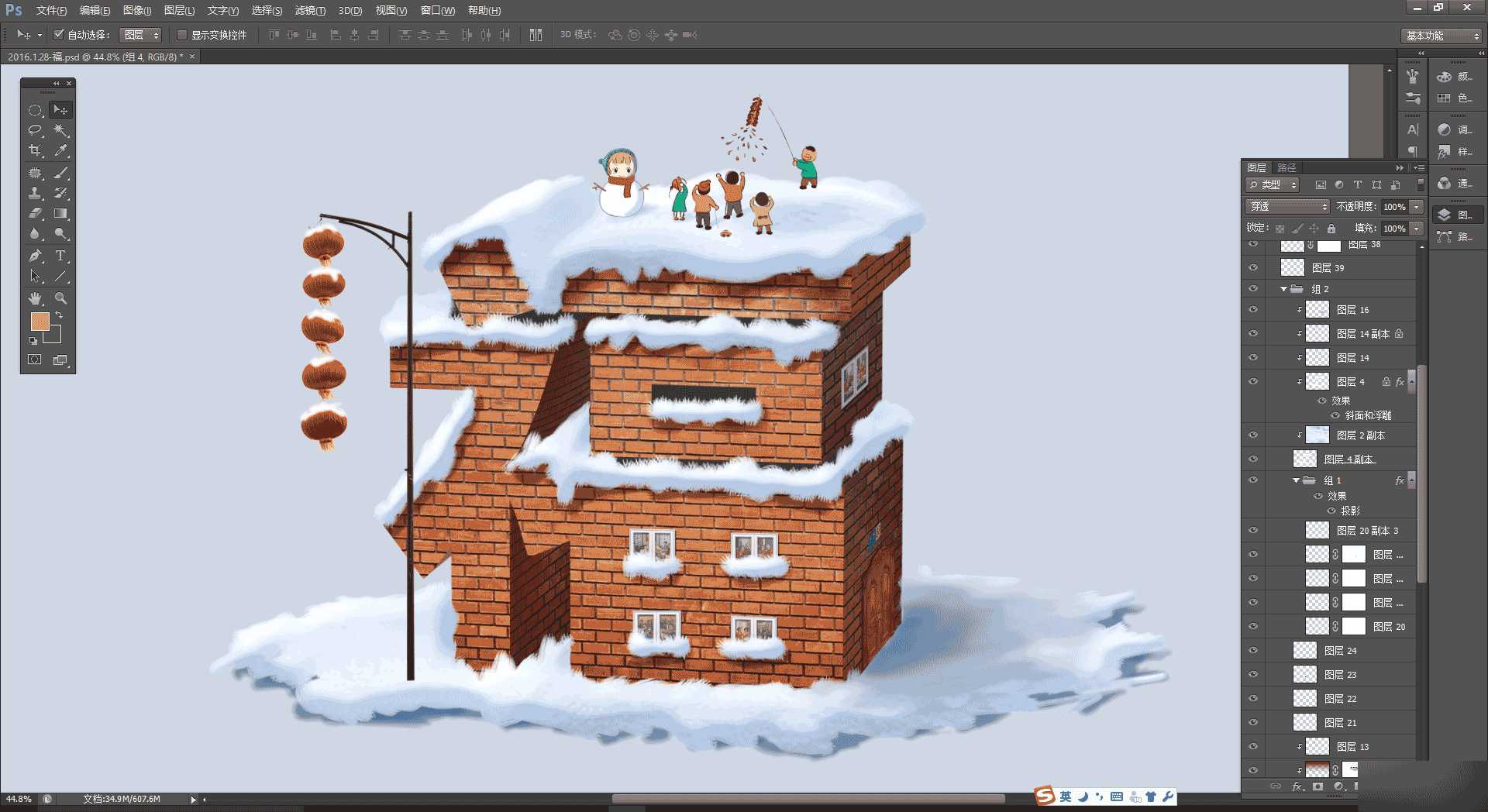Select the Magic Wand tool
Image resolution: width=1488 pixels, height=812 pixels.
tap(60, 130)
